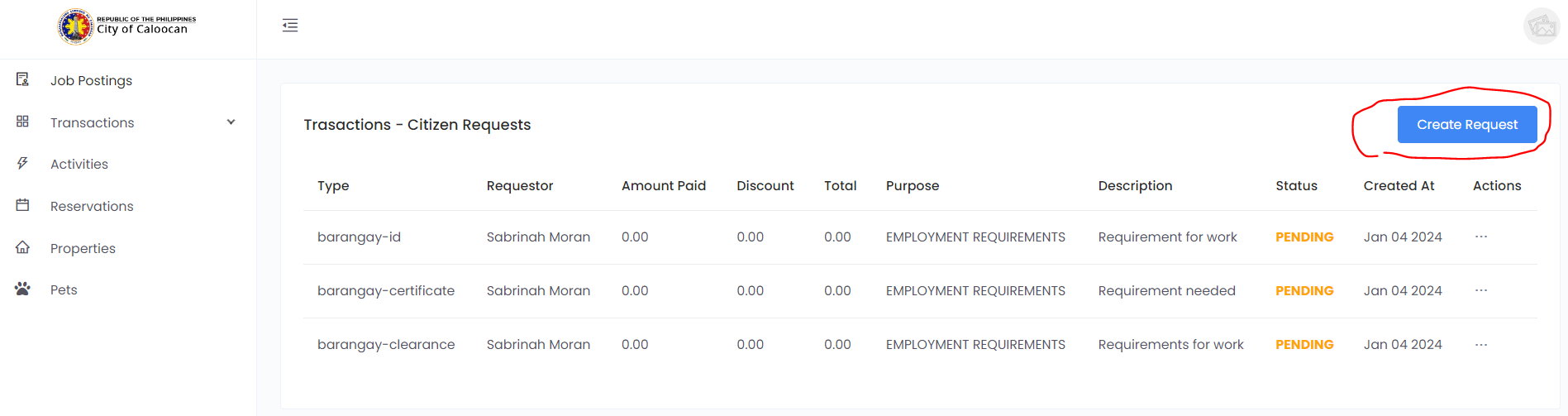Click the Status column header
This screenshot has width=1568, height=416.
click(x=1296, y=186)
